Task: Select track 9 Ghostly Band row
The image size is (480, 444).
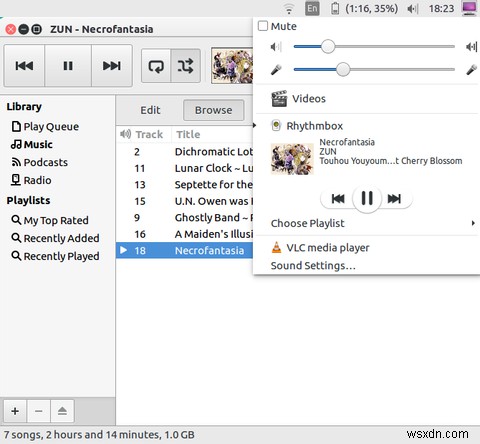Action: coord(185,218)
